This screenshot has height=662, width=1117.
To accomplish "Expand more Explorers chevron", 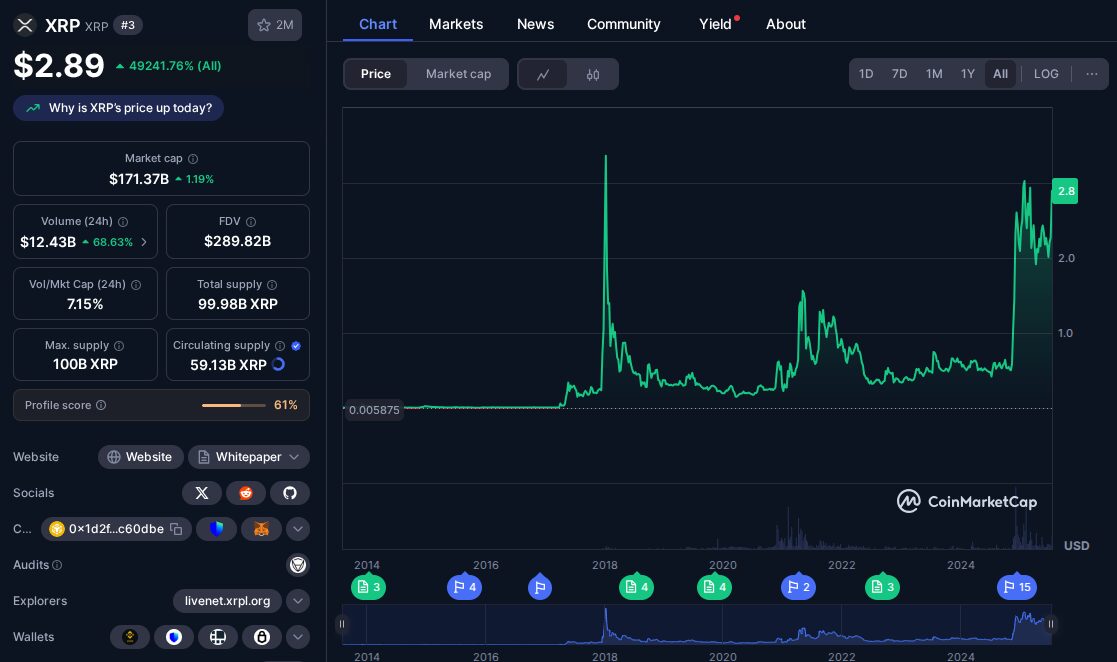I will 298,601.
